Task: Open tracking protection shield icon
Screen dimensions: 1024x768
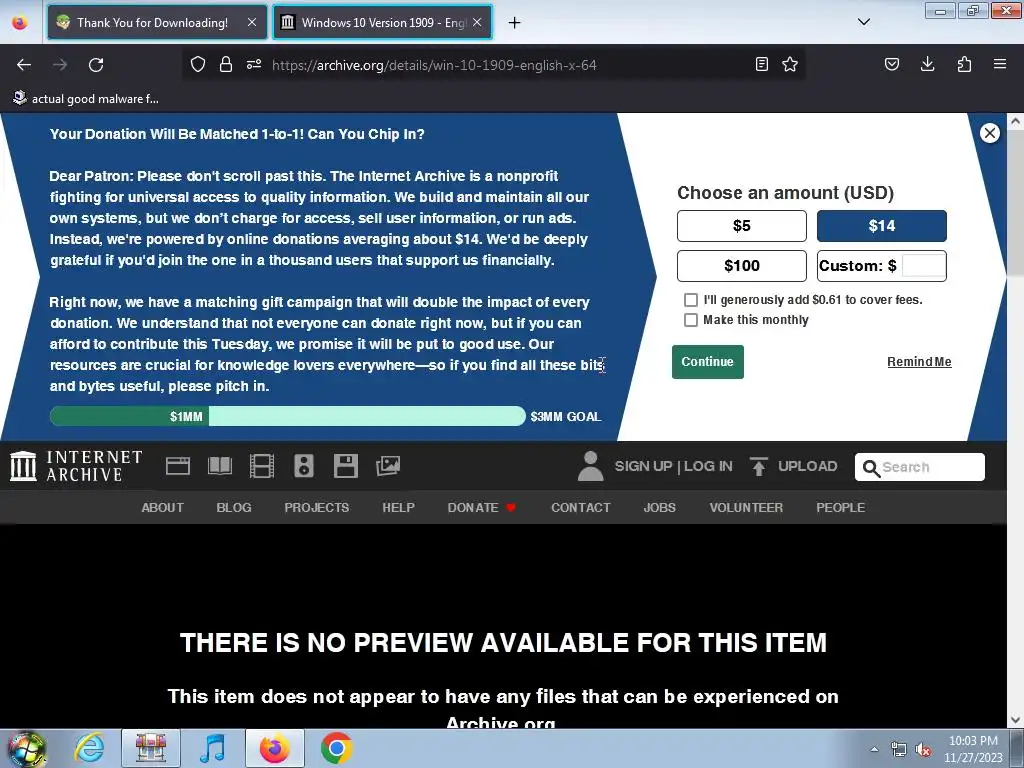Action: point(198,64)
